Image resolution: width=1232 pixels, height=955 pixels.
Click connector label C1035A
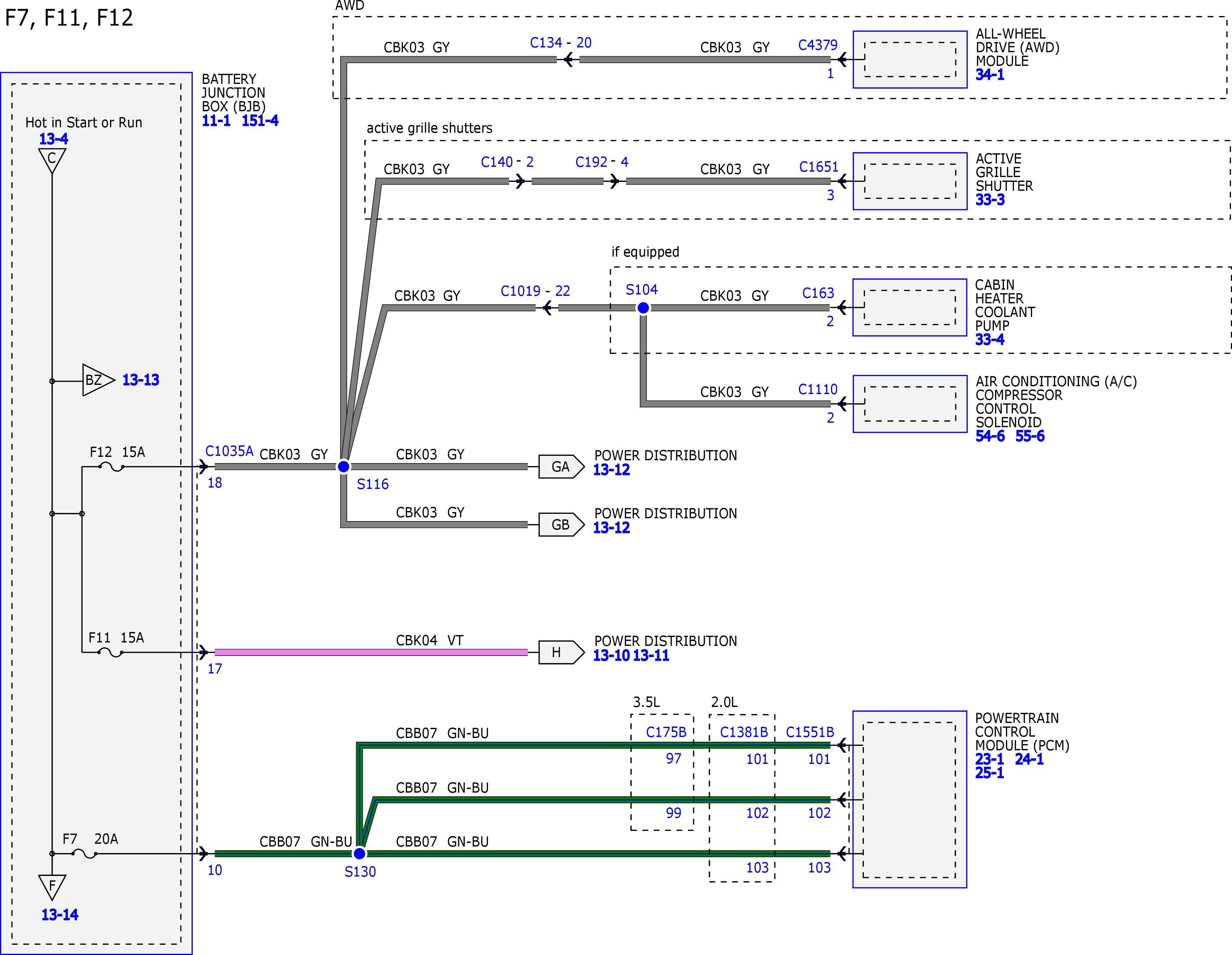(x=229, y=451)
